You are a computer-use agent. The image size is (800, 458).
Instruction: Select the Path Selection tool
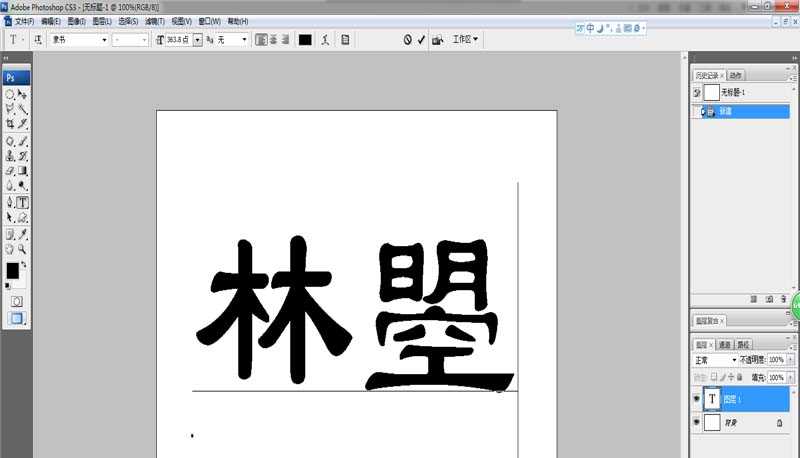click(x=10, y=217)
